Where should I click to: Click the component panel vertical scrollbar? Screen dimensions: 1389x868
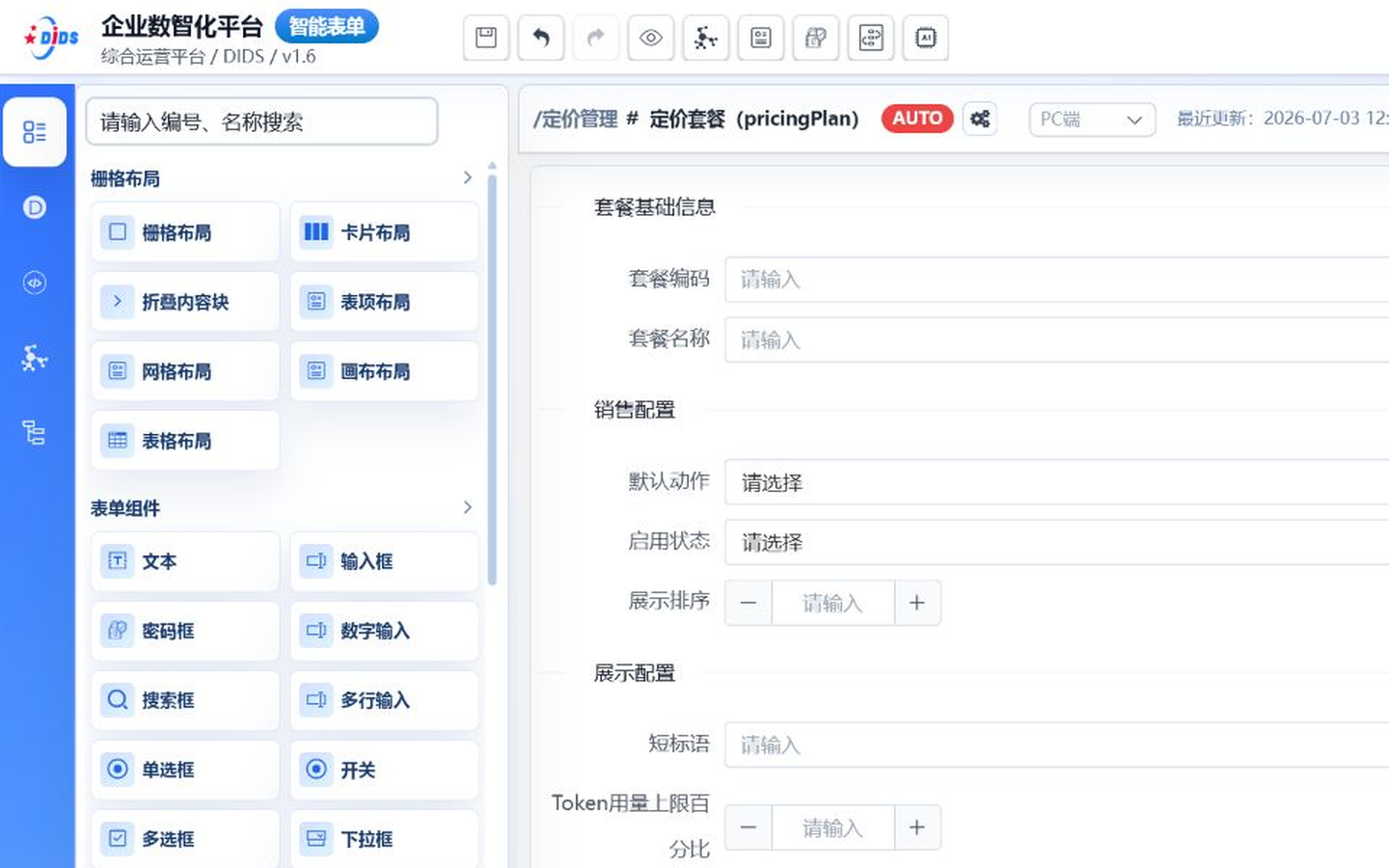(492, 380)
